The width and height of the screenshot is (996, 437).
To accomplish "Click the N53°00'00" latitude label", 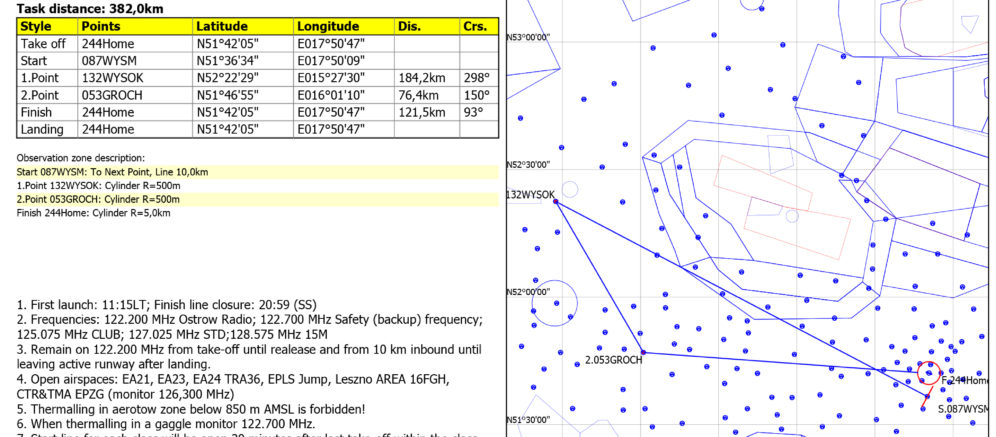I will (x=530, y=37).
